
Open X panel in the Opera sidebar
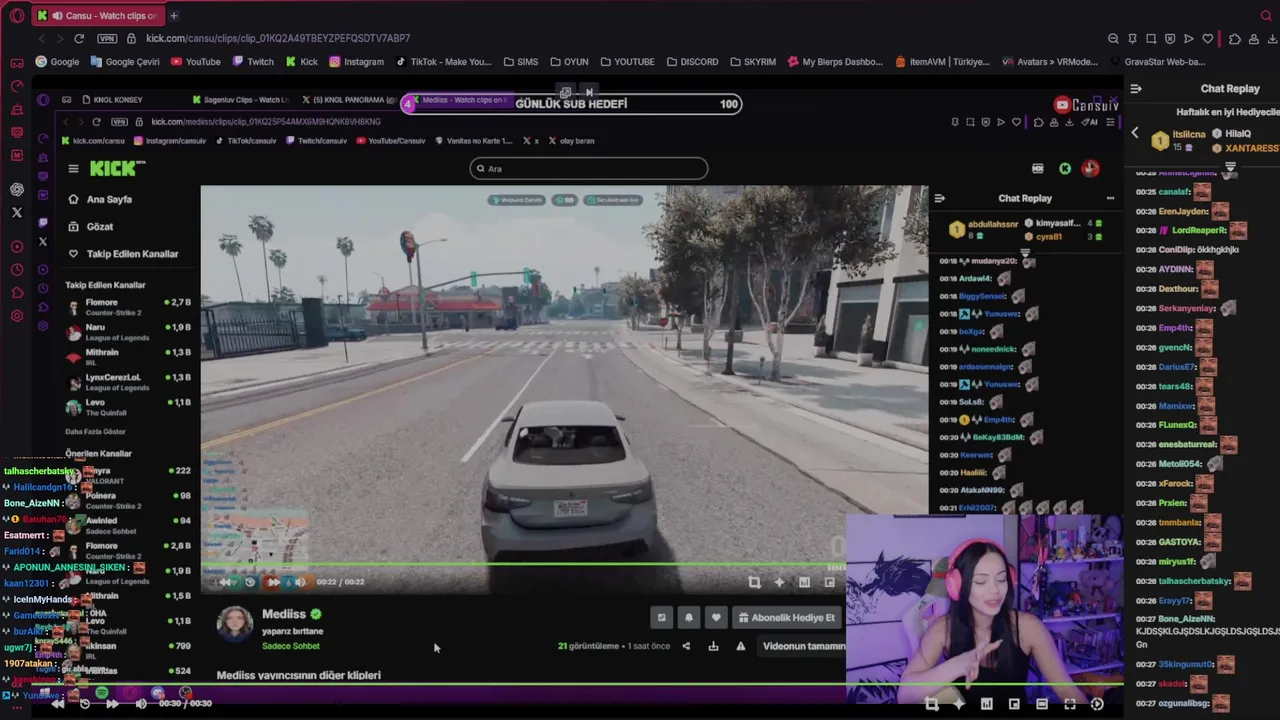pyautogui.click(x=17, y=212)
